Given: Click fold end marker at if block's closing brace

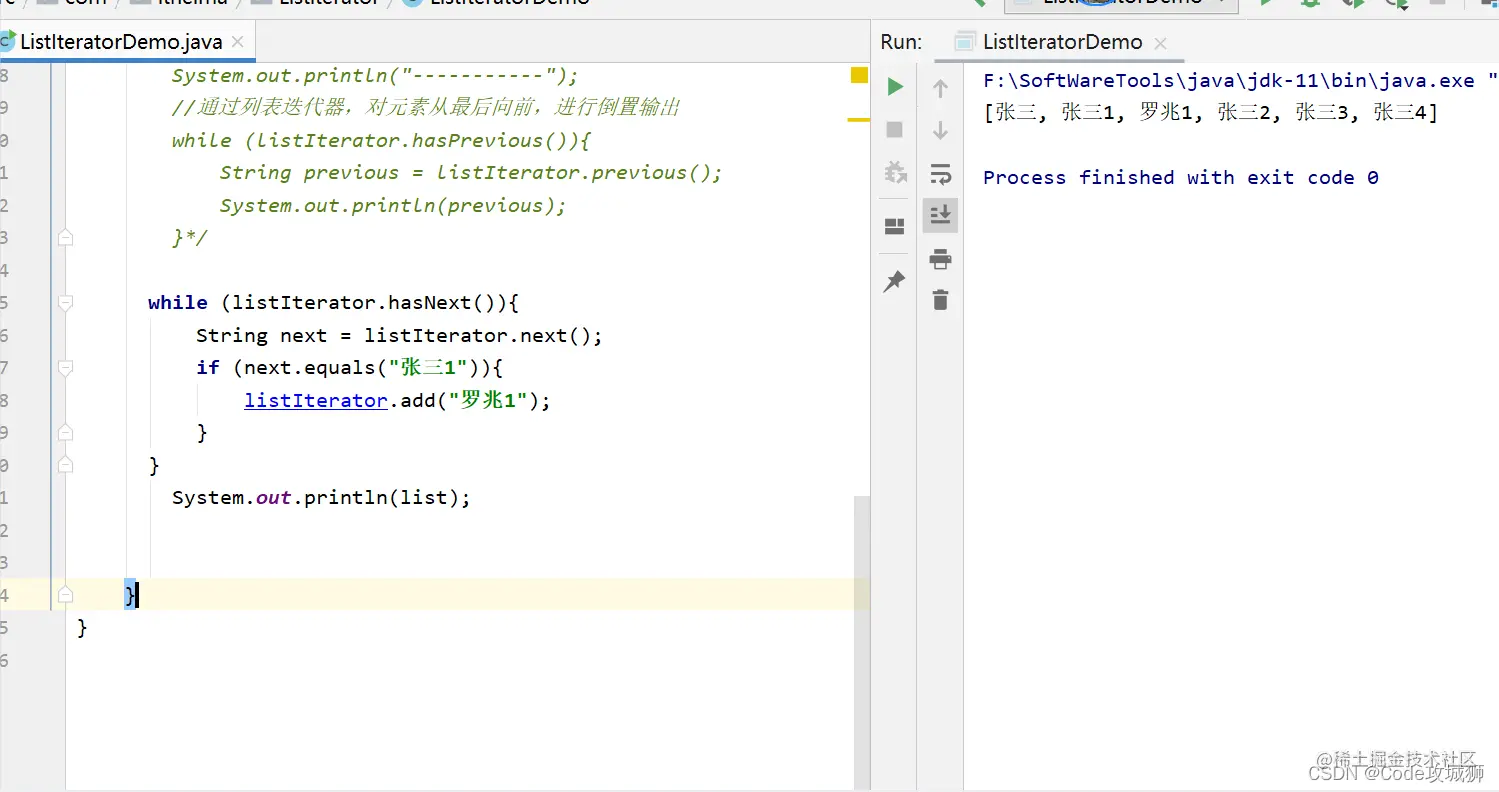Looking at the screenshot, I should [x=65, y=432].
